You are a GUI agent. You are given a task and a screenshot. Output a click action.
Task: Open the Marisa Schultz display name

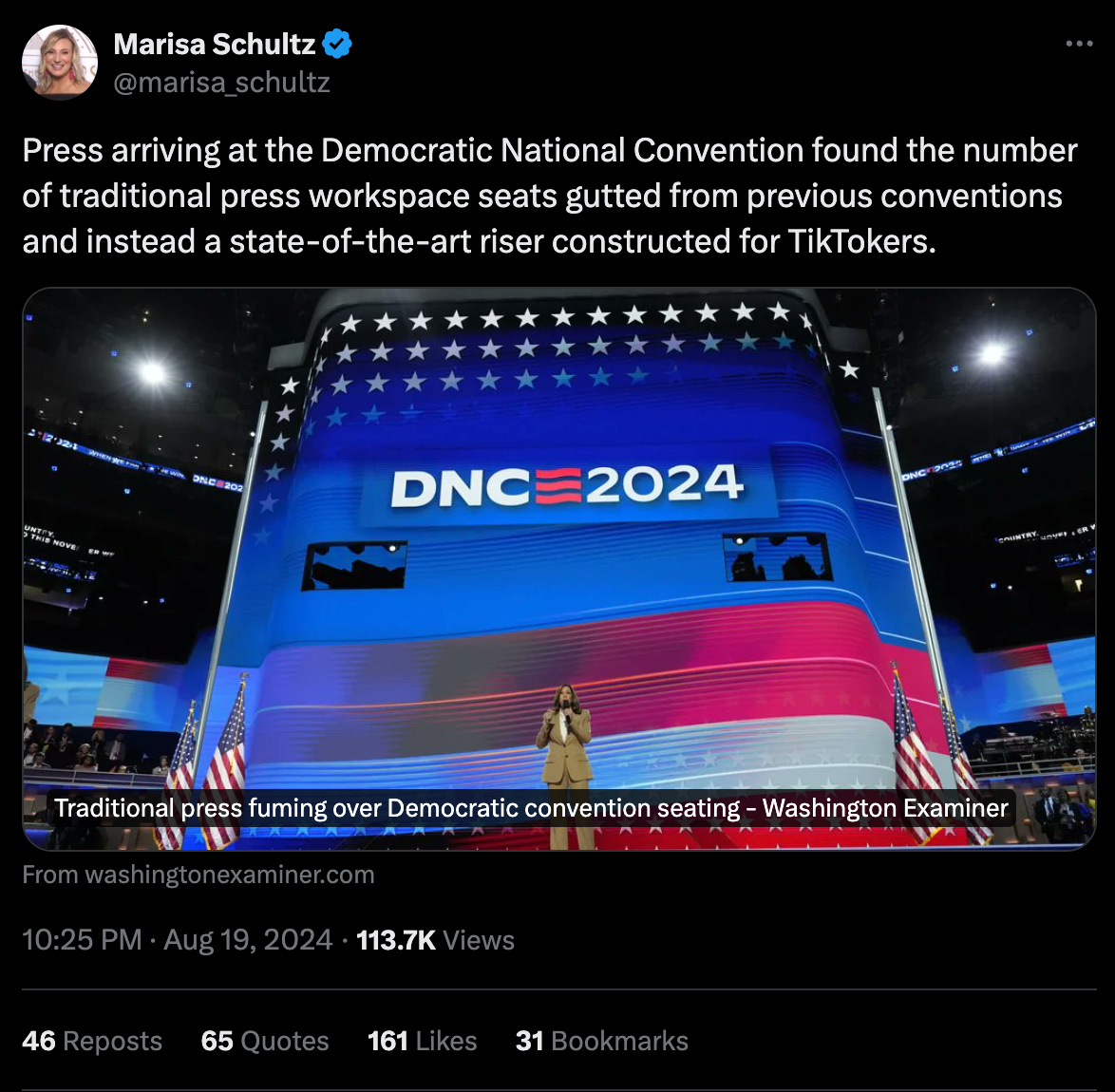(x=214, y=44)
